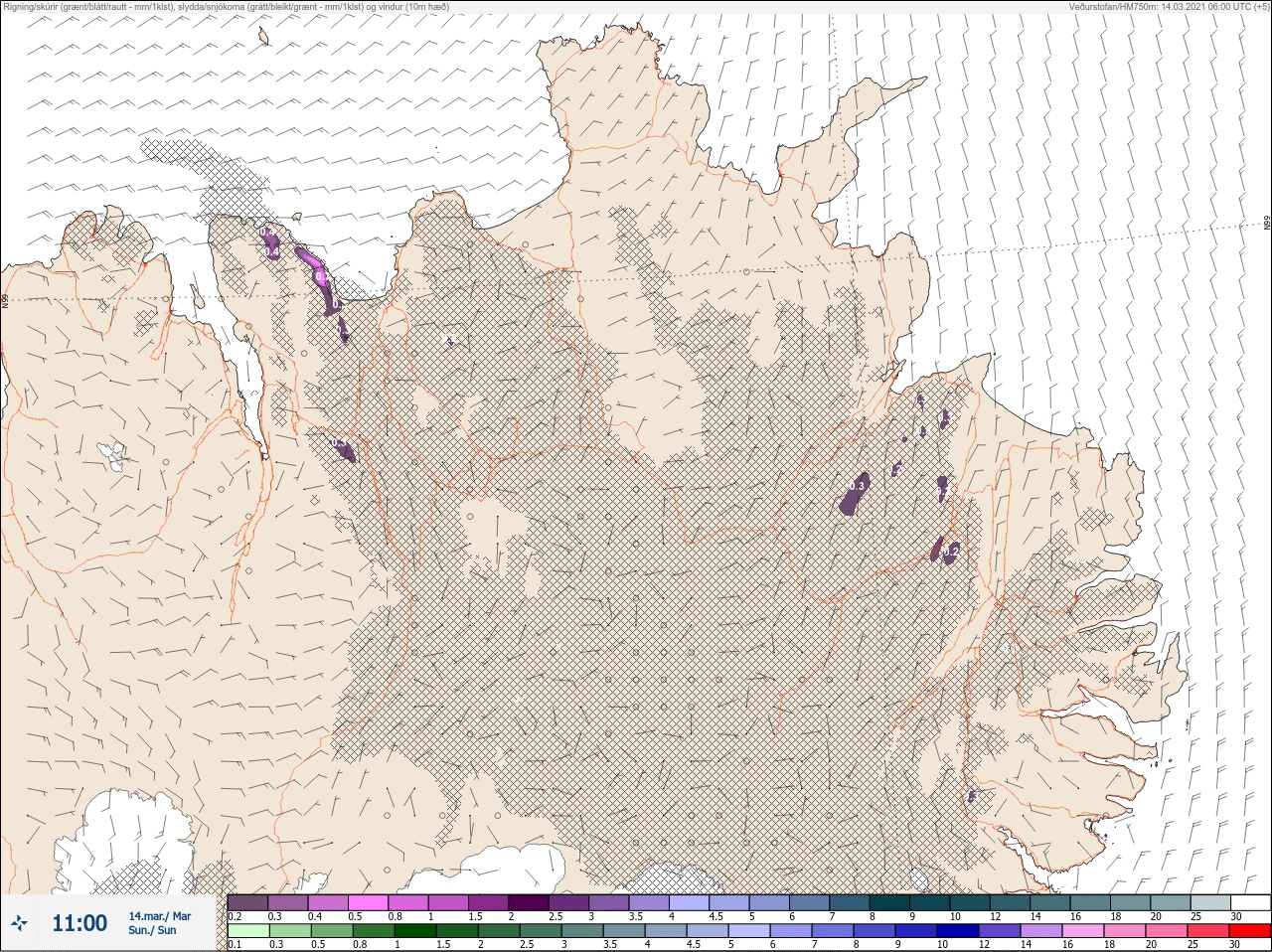Select the dark mauve 0.2 swatch in upper legend

click(x=247, y=902)
